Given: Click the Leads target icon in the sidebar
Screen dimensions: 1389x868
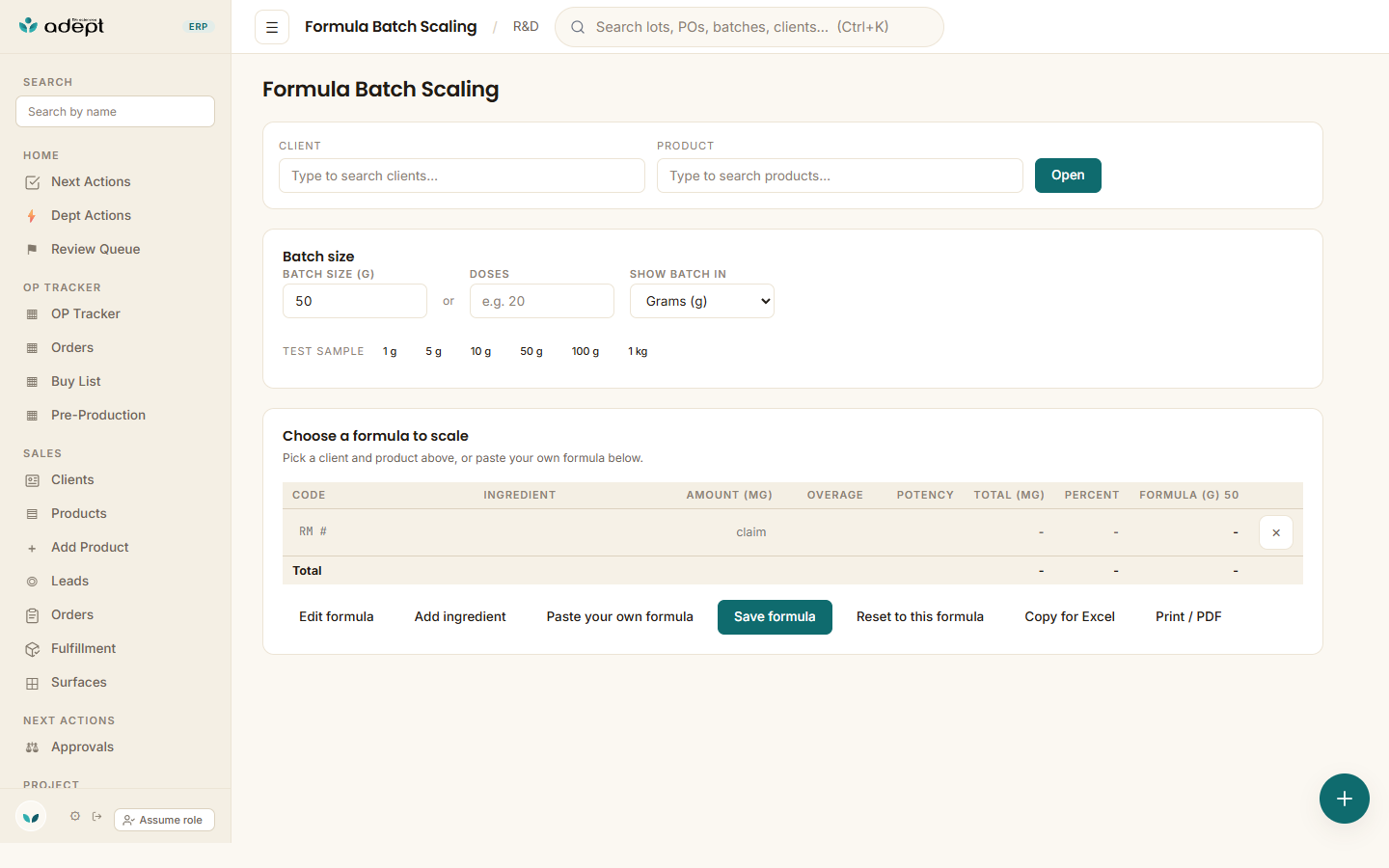Looking at the screenshot, I should pyautogui.click(x=32, y=582).
